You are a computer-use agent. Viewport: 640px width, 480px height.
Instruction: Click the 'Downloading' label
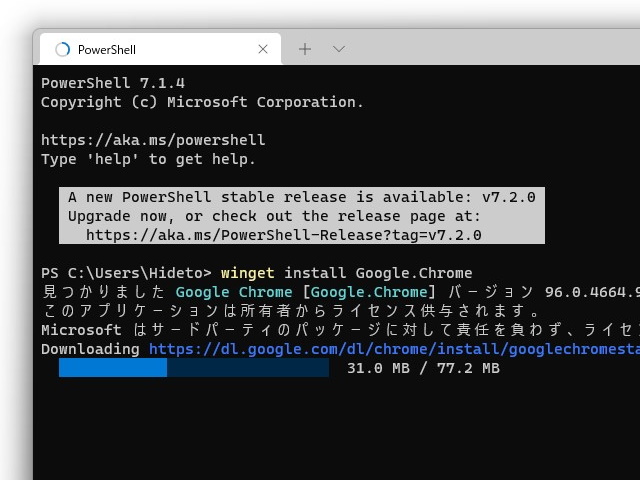click(x=90, y=349)
